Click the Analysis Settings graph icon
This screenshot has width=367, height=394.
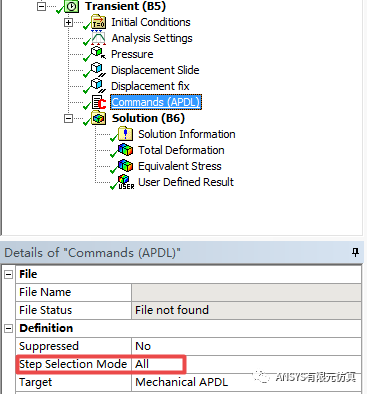[x=98, y=38]
